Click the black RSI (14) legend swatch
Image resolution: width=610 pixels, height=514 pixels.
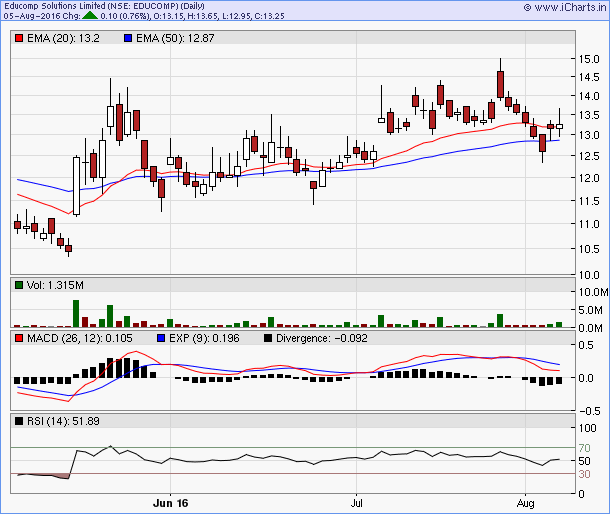(x=19, y=421)
